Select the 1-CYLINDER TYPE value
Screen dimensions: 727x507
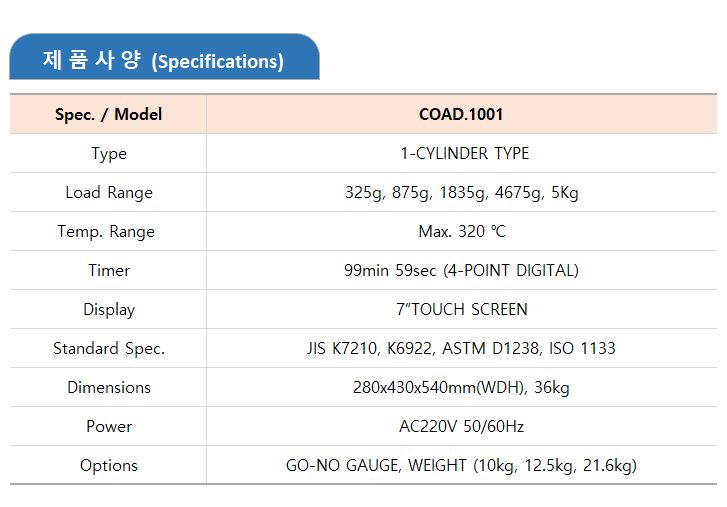[x=461, y=153]
